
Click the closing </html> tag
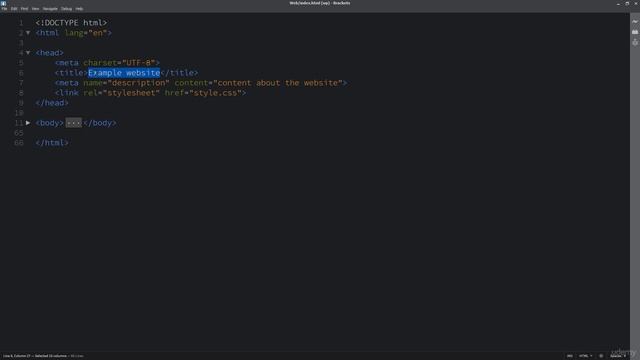pos(52,143)
